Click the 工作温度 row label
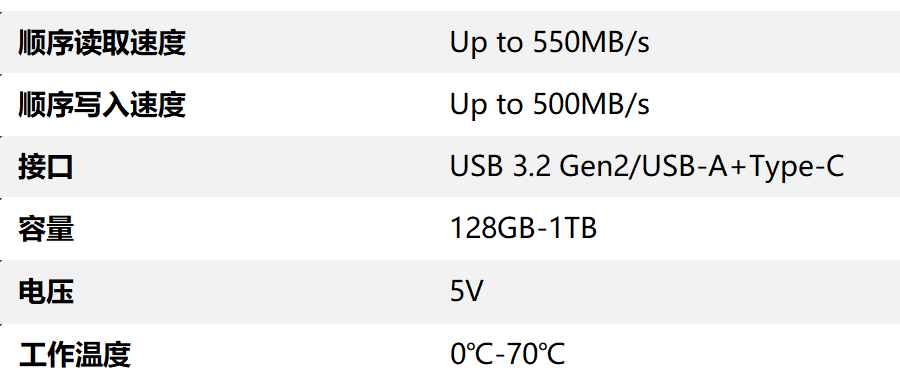Image resolution: width=900 pixels, height=385 pixels. click(75, 354)
